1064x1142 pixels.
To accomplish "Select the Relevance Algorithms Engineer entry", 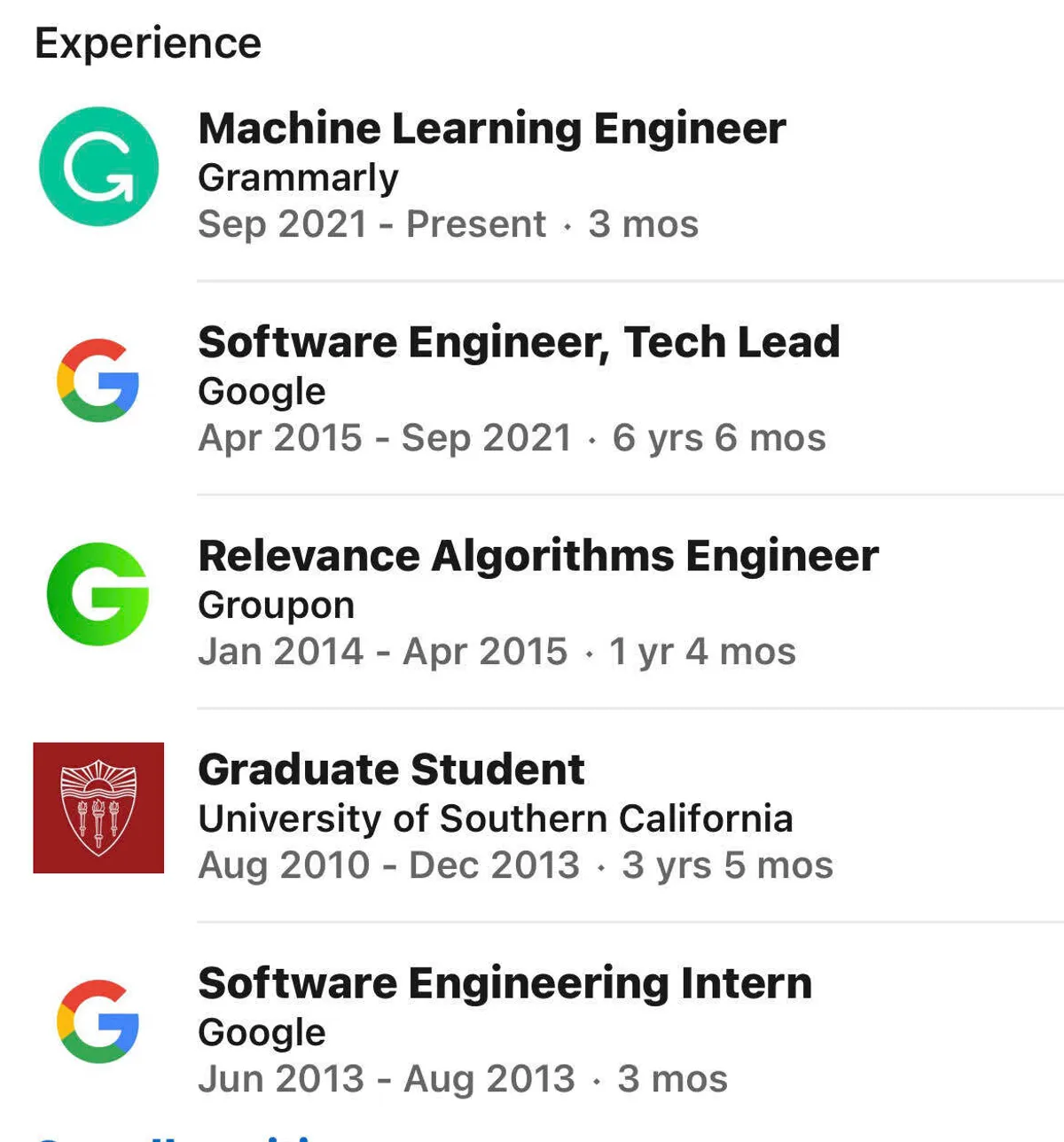I will coord(538,556).
